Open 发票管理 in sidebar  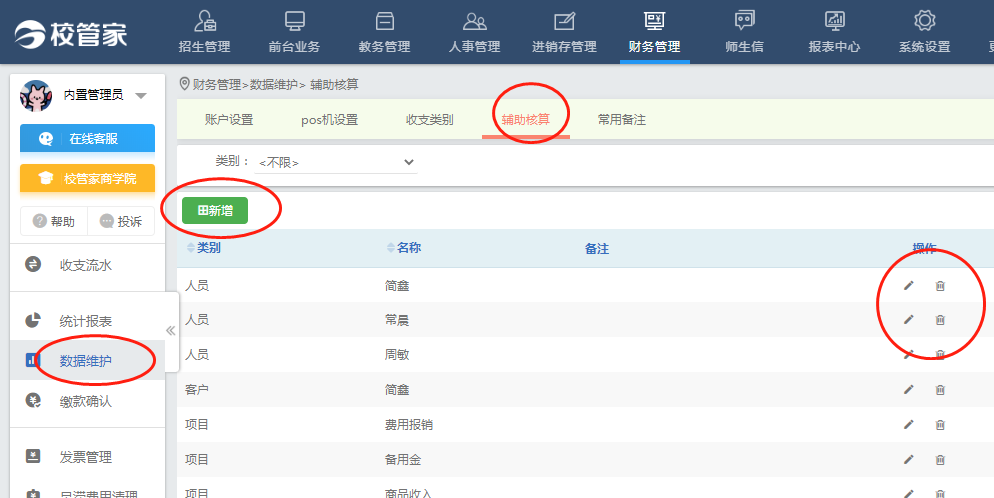(86, 457)
